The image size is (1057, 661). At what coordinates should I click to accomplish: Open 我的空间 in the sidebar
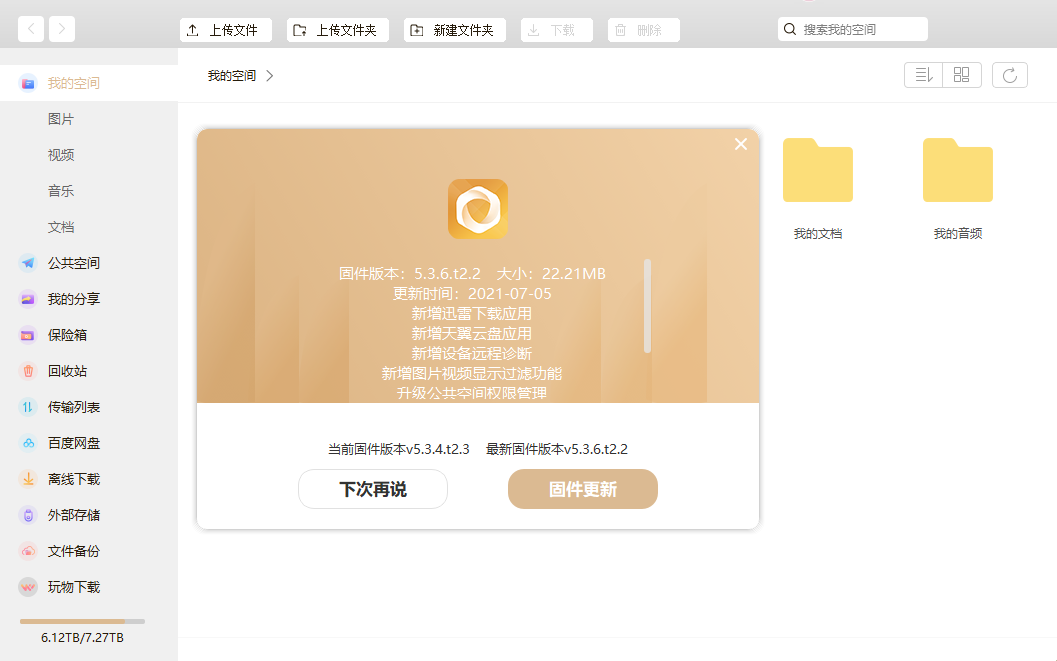pos(89,84)
